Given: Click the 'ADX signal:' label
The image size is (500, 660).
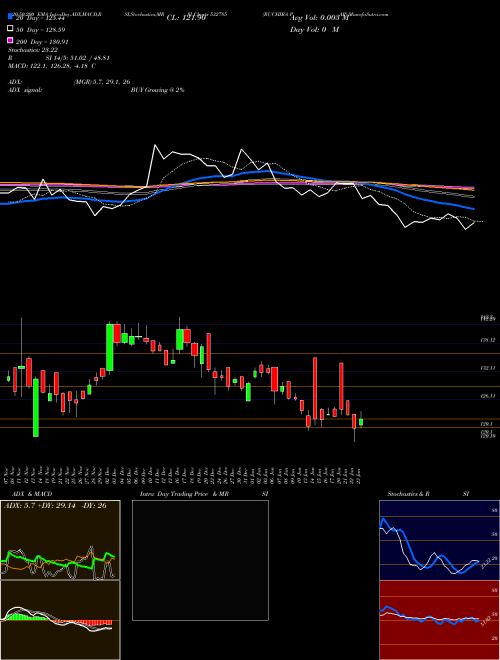Looking at the screenshot, I should pos(25,90).
